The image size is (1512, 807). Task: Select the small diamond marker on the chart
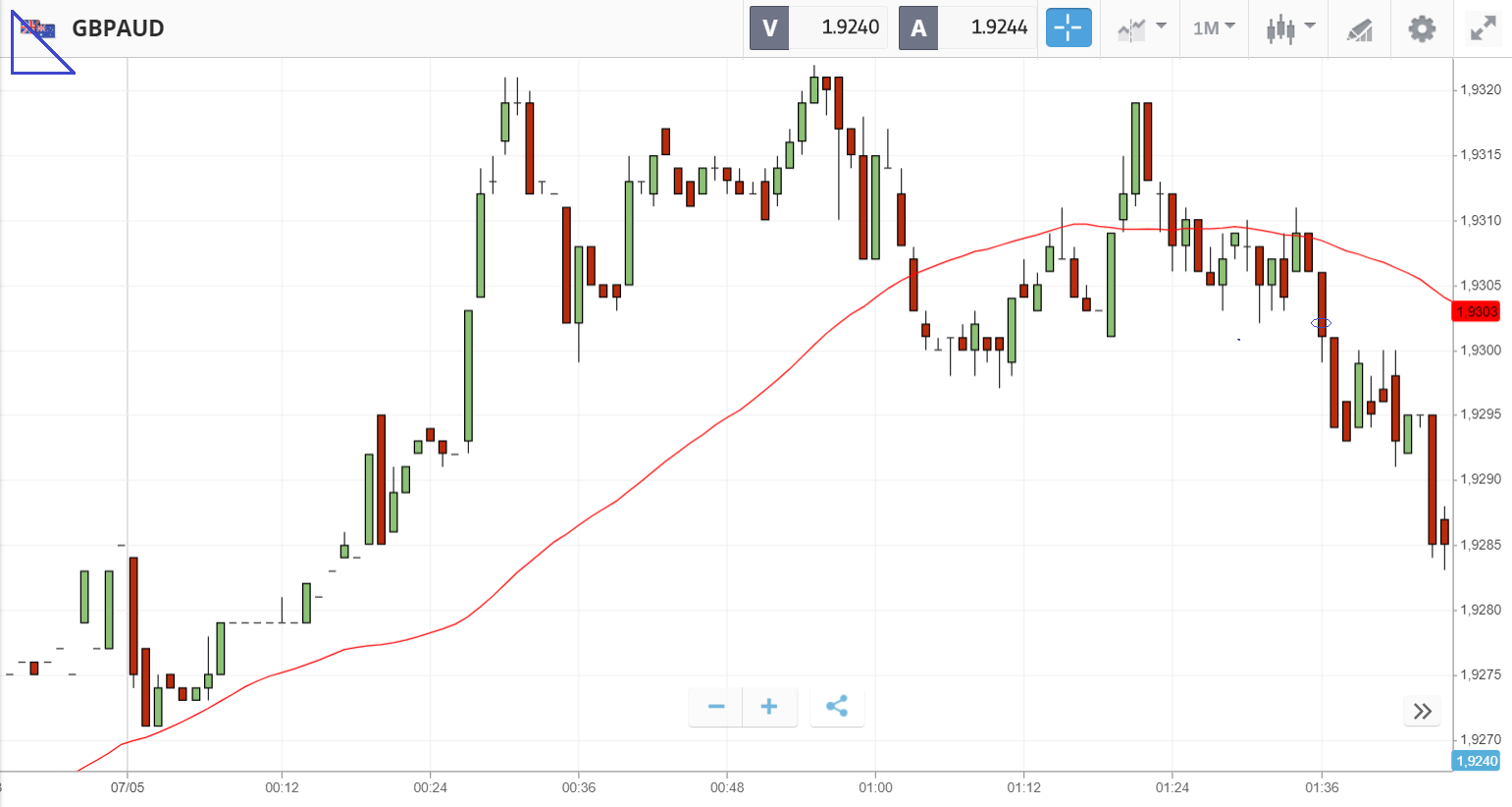1322,323
